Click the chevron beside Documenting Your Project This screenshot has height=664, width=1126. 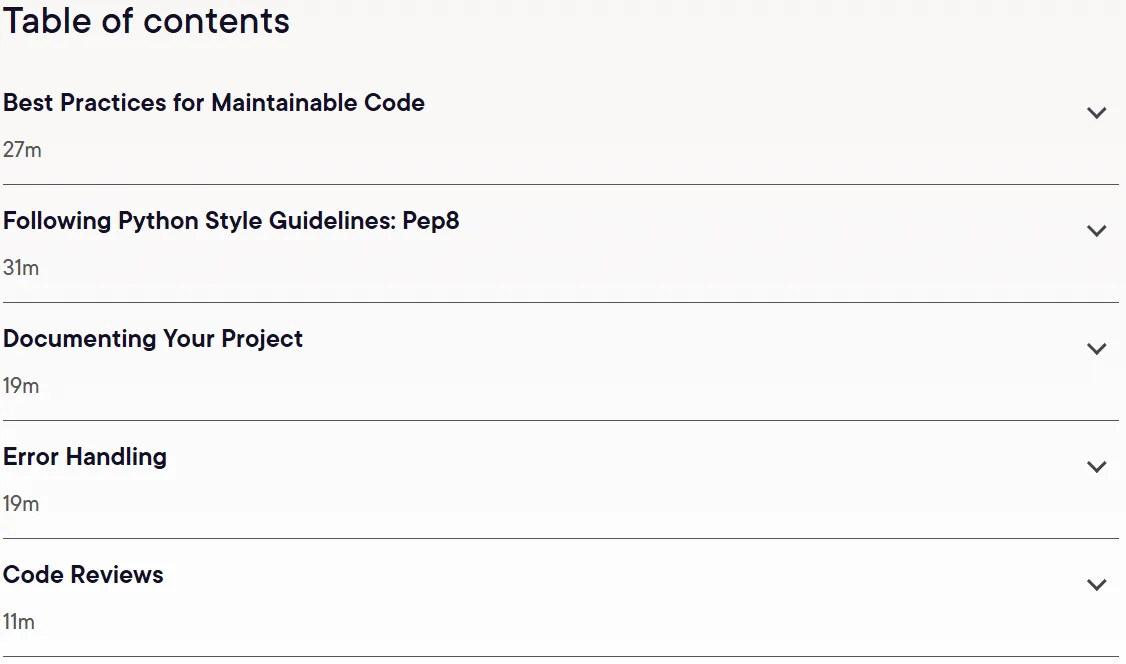point(1096,349)
